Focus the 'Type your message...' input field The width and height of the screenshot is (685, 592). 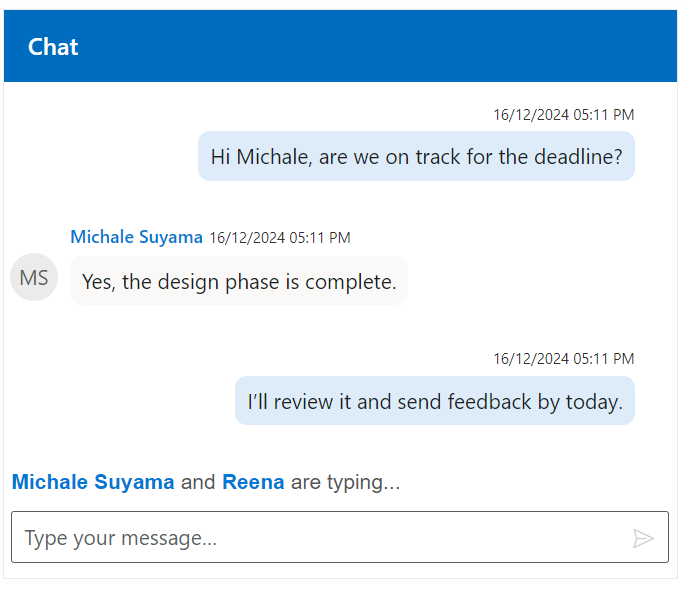coord(320,538)
